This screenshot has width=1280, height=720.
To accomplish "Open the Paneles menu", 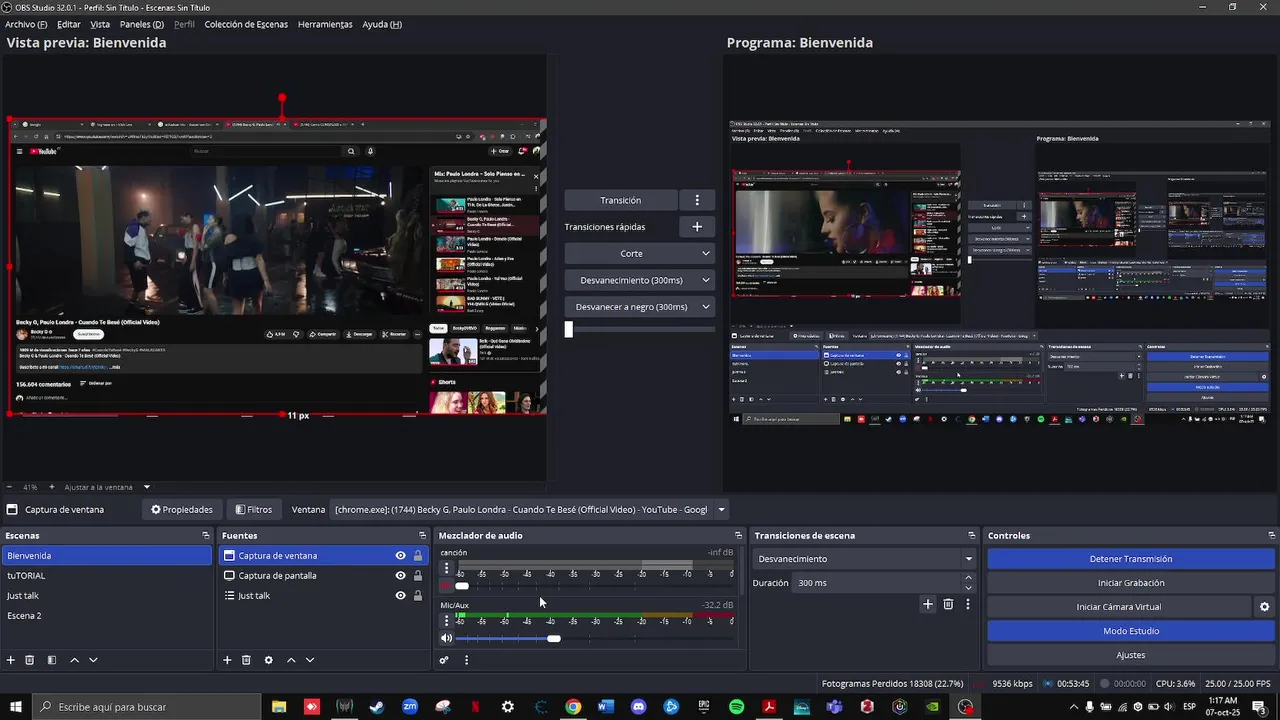I will pos(142,24).
